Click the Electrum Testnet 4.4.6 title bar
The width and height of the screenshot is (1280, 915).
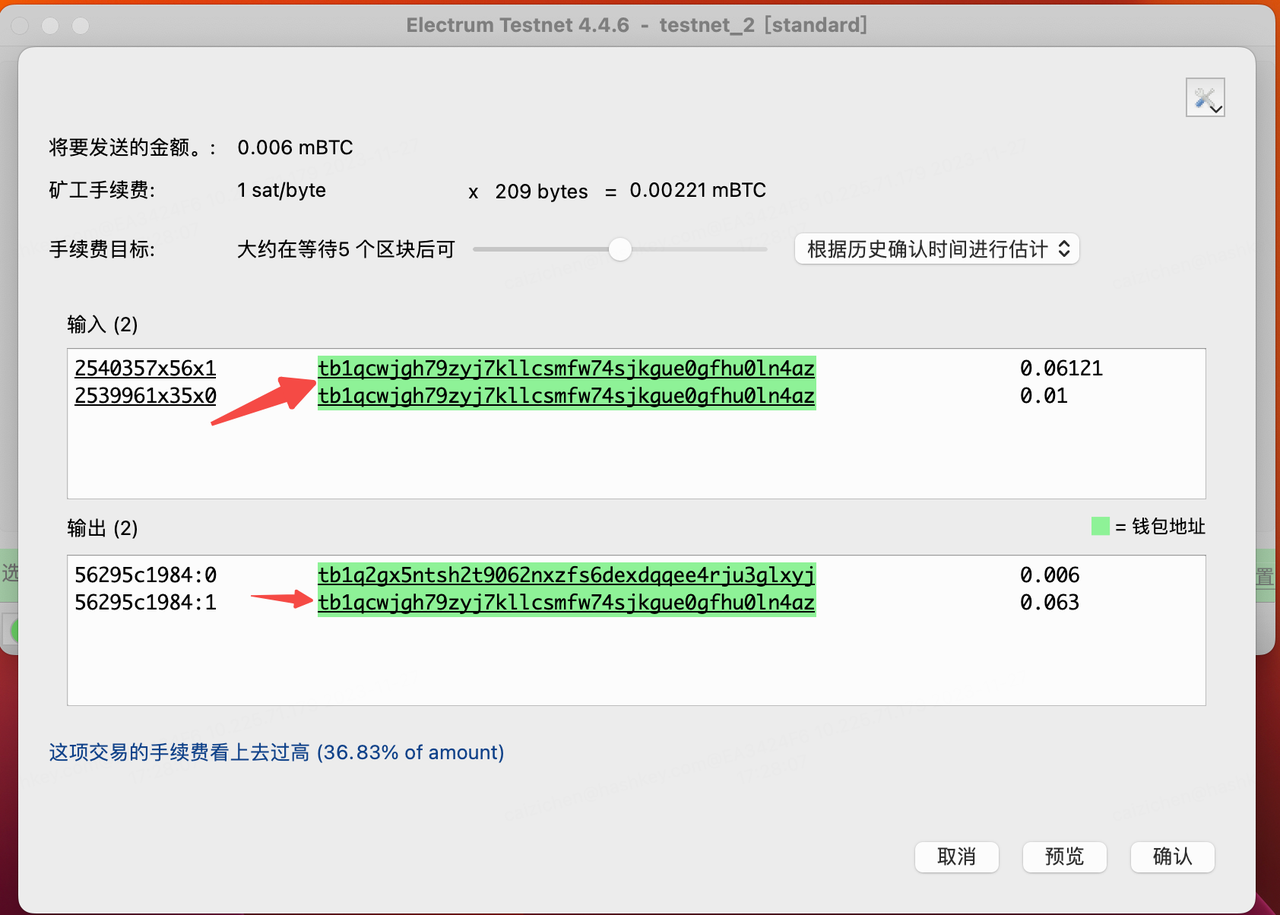[x=640, y=24]
